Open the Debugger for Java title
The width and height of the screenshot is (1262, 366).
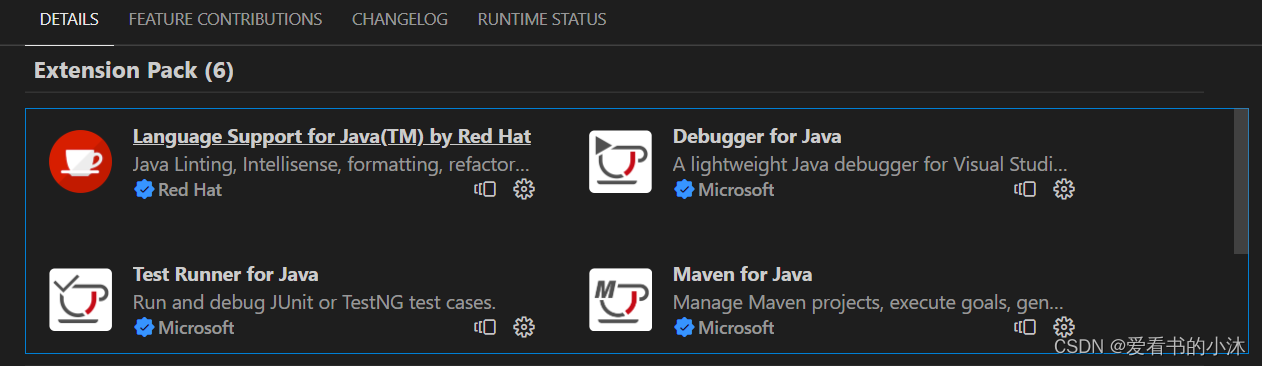tap(757, 136)
